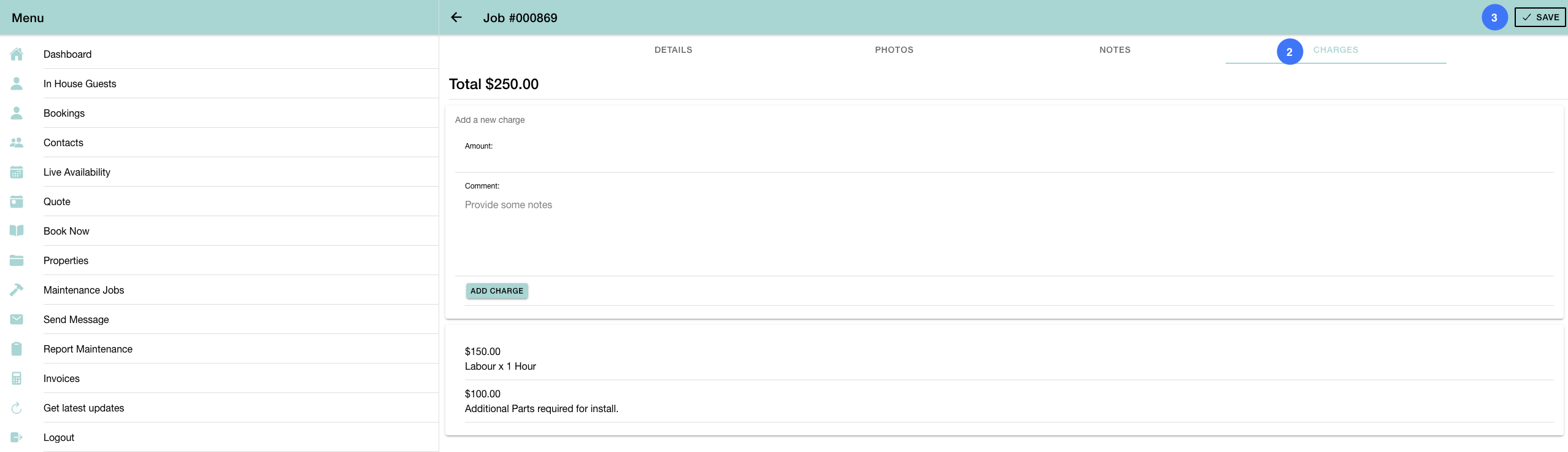Save the job with the Save button
The height and width of the screenshot is (452, 1568).
pyautogui.click(x=1540, y=17)
